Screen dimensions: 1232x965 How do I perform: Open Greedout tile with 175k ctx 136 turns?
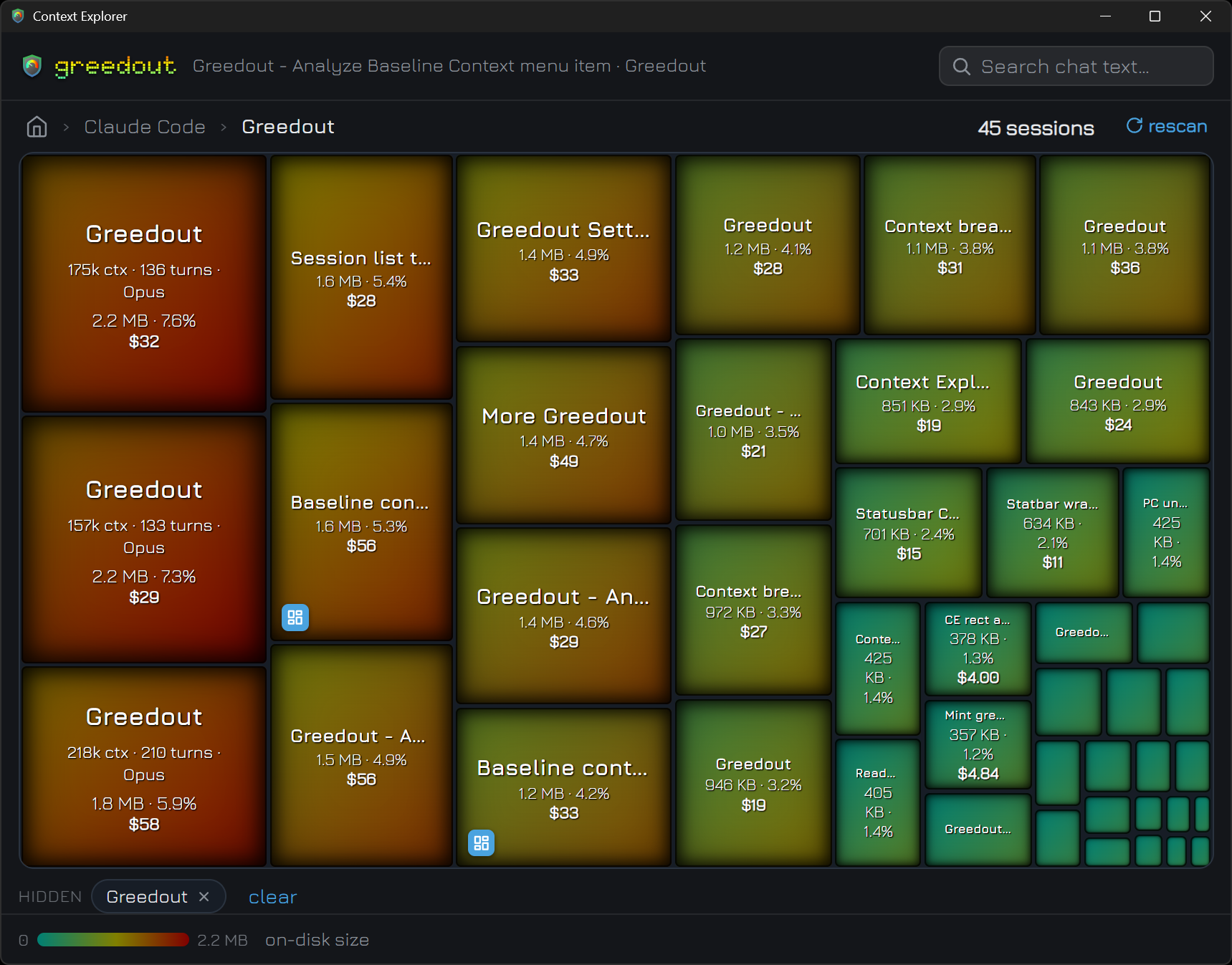pyautogui.click(x=144, y=284)
